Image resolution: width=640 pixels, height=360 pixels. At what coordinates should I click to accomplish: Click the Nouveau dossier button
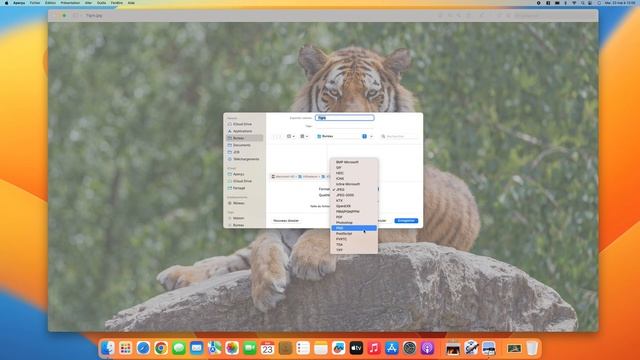(286, 220)
